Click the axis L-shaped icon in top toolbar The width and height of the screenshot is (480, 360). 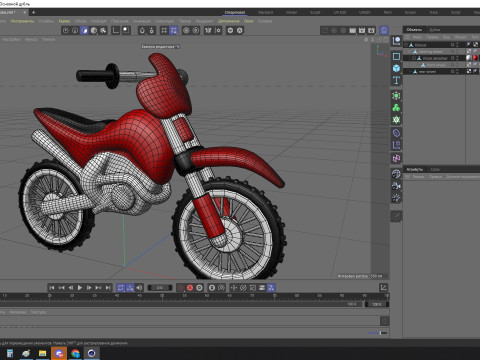tap(115, 31)
